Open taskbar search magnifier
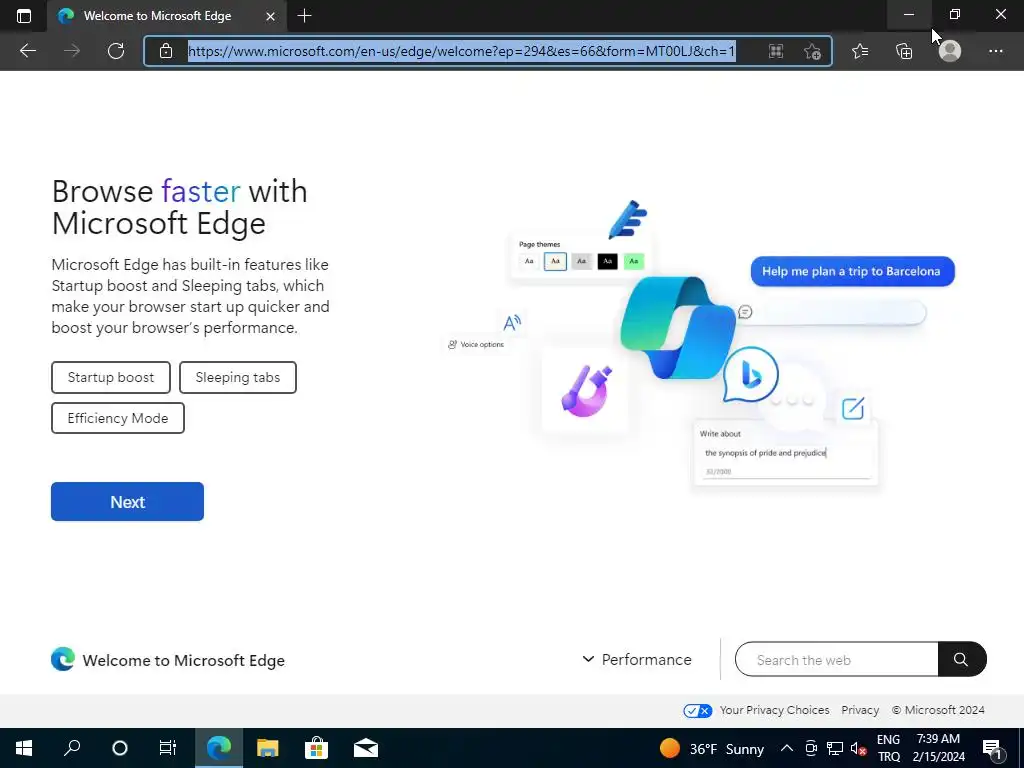Image resolution: width=1024 pixels, height=768 pixels. pyautogui.click(x=72, y=748)
